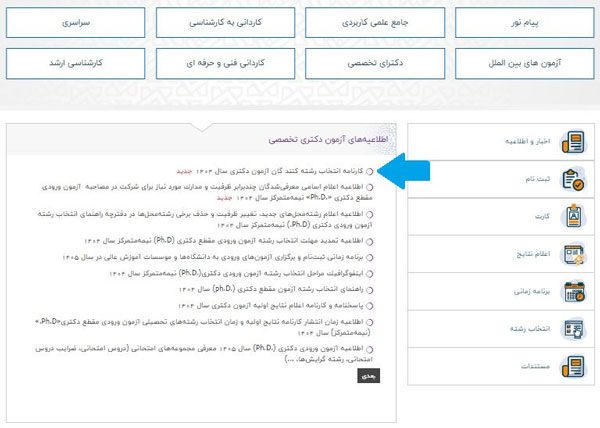This screenshot has height=428, width=600.
Task: Click the مستندات documents icon
Action: 573,366
